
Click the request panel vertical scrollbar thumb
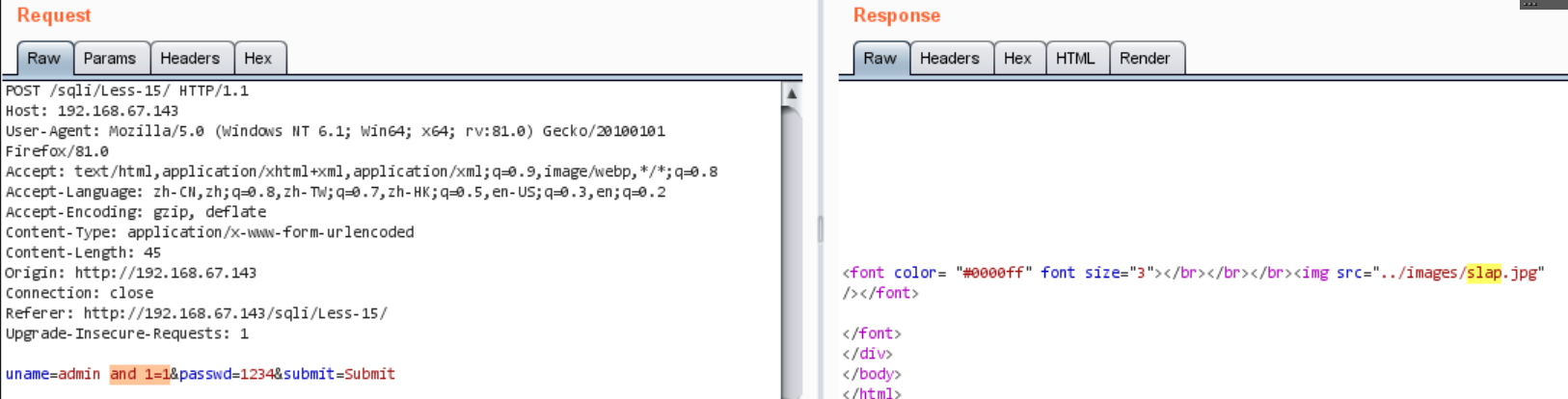pyautogui.click(x=792, y=251)
